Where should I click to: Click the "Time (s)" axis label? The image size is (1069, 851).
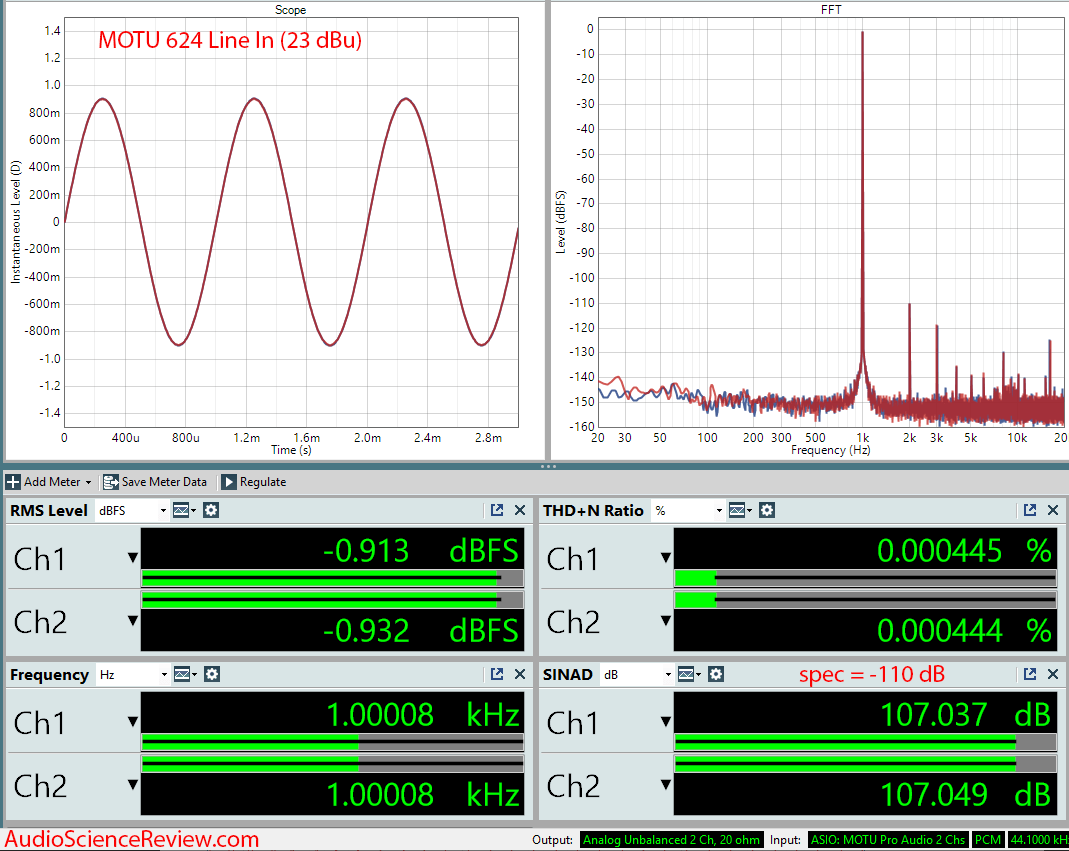tap(291, 450)
